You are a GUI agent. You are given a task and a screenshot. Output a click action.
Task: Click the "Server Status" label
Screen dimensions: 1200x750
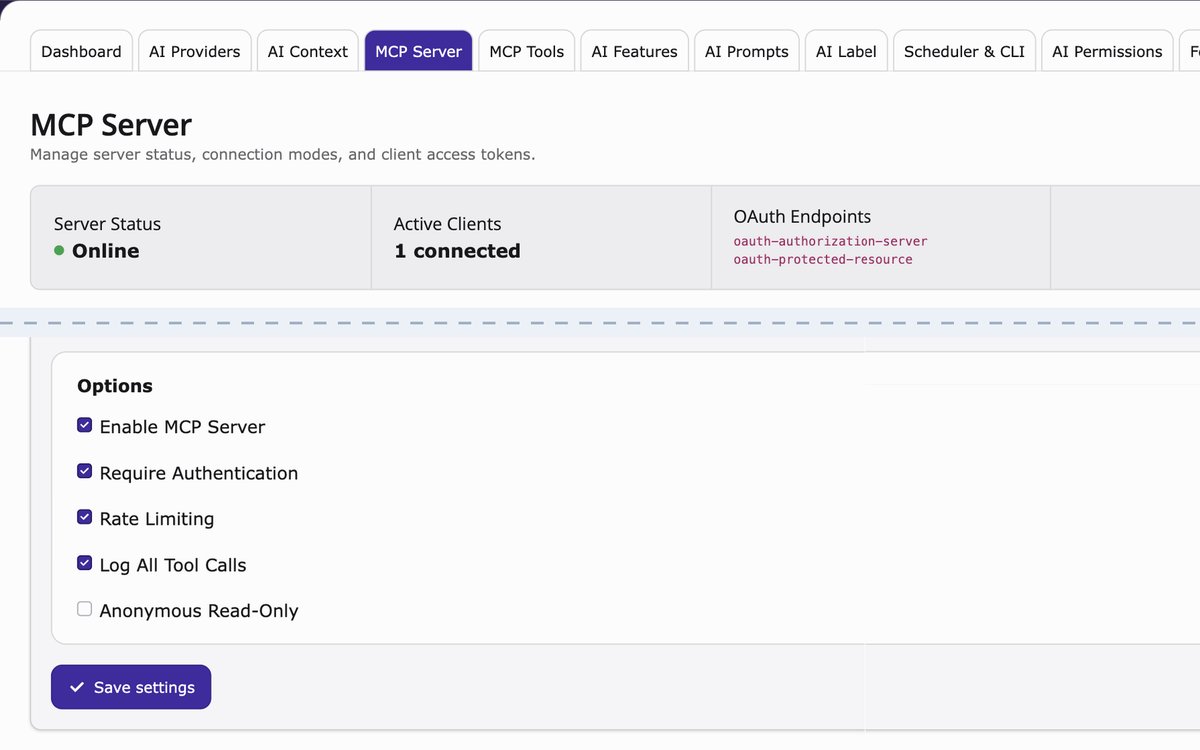click(107, 224)
